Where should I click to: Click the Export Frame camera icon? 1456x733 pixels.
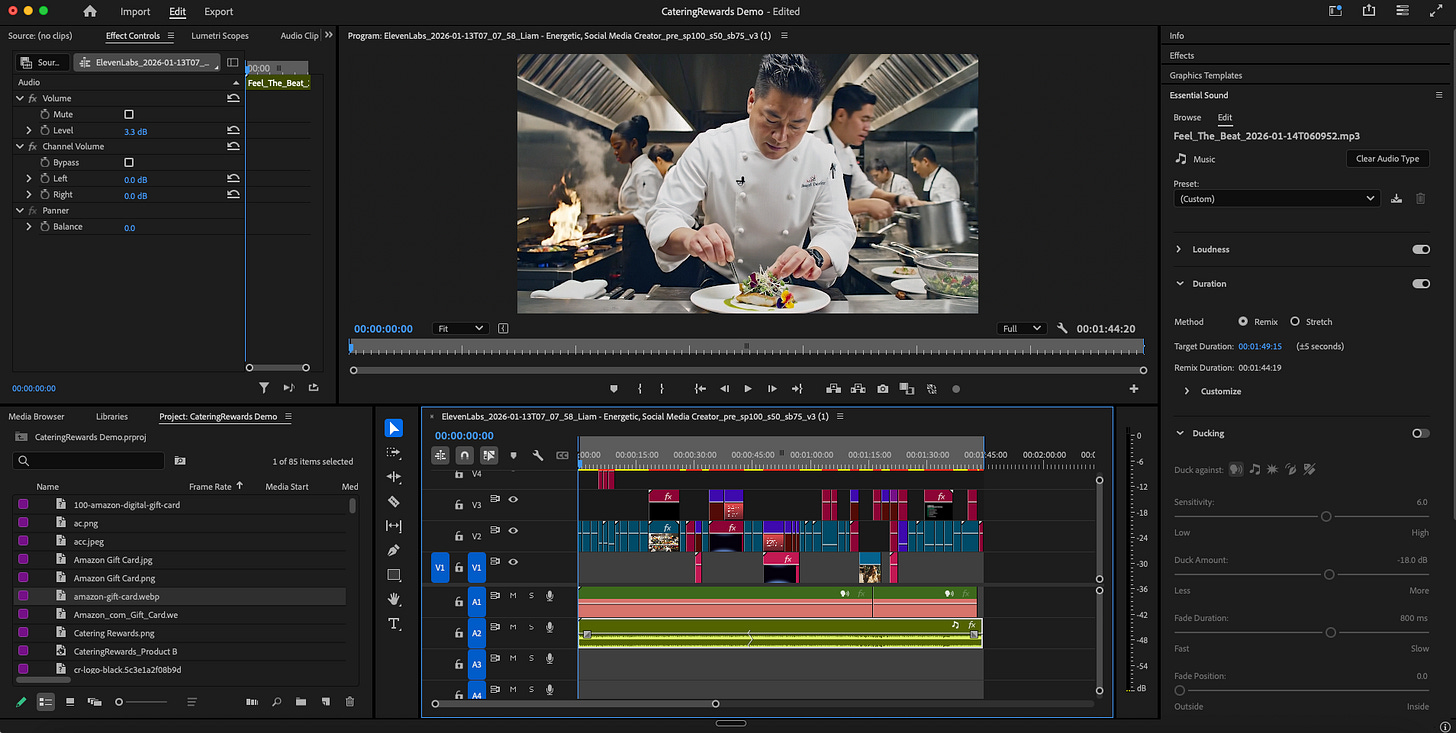883,389
